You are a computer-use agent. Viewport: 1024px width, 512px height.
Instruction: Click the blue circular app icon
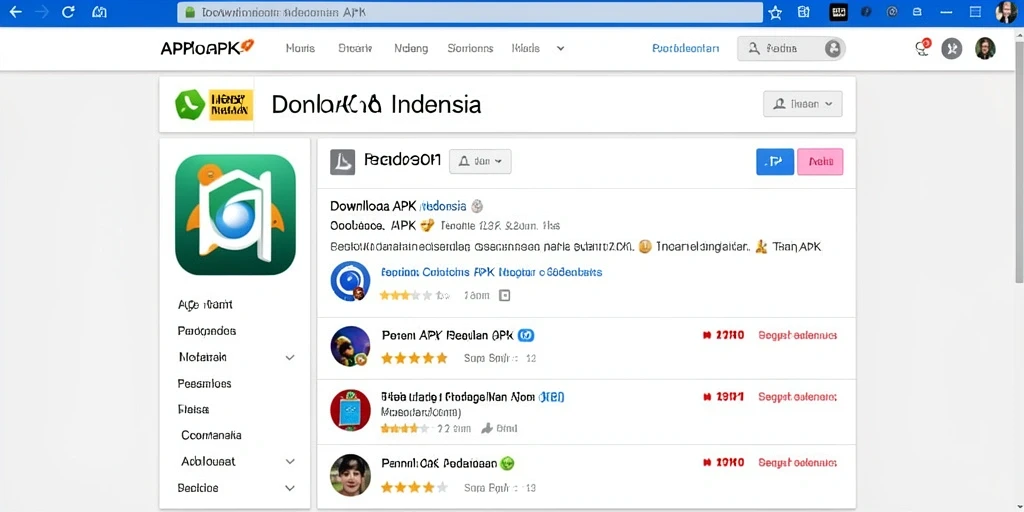pos(350,281)
